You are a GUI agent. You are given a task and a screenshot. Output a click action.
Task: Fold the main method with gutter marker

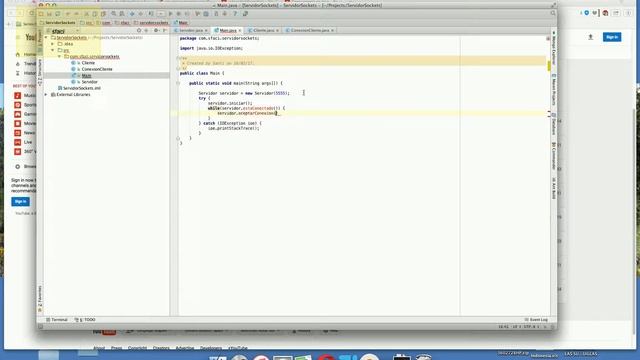point(178,83)
